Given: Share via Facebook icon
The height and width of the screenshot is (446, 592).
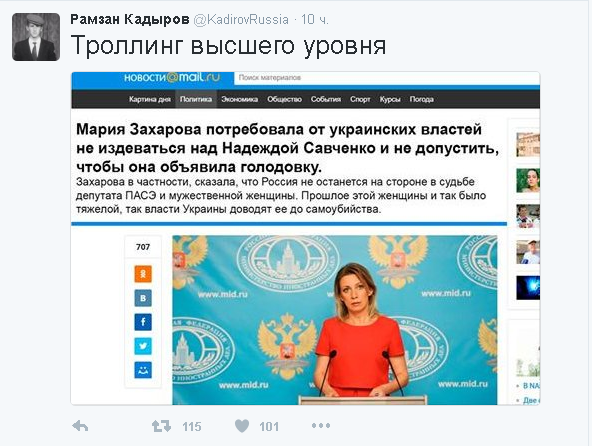Looking at the screenshot, I should point(143,322).
